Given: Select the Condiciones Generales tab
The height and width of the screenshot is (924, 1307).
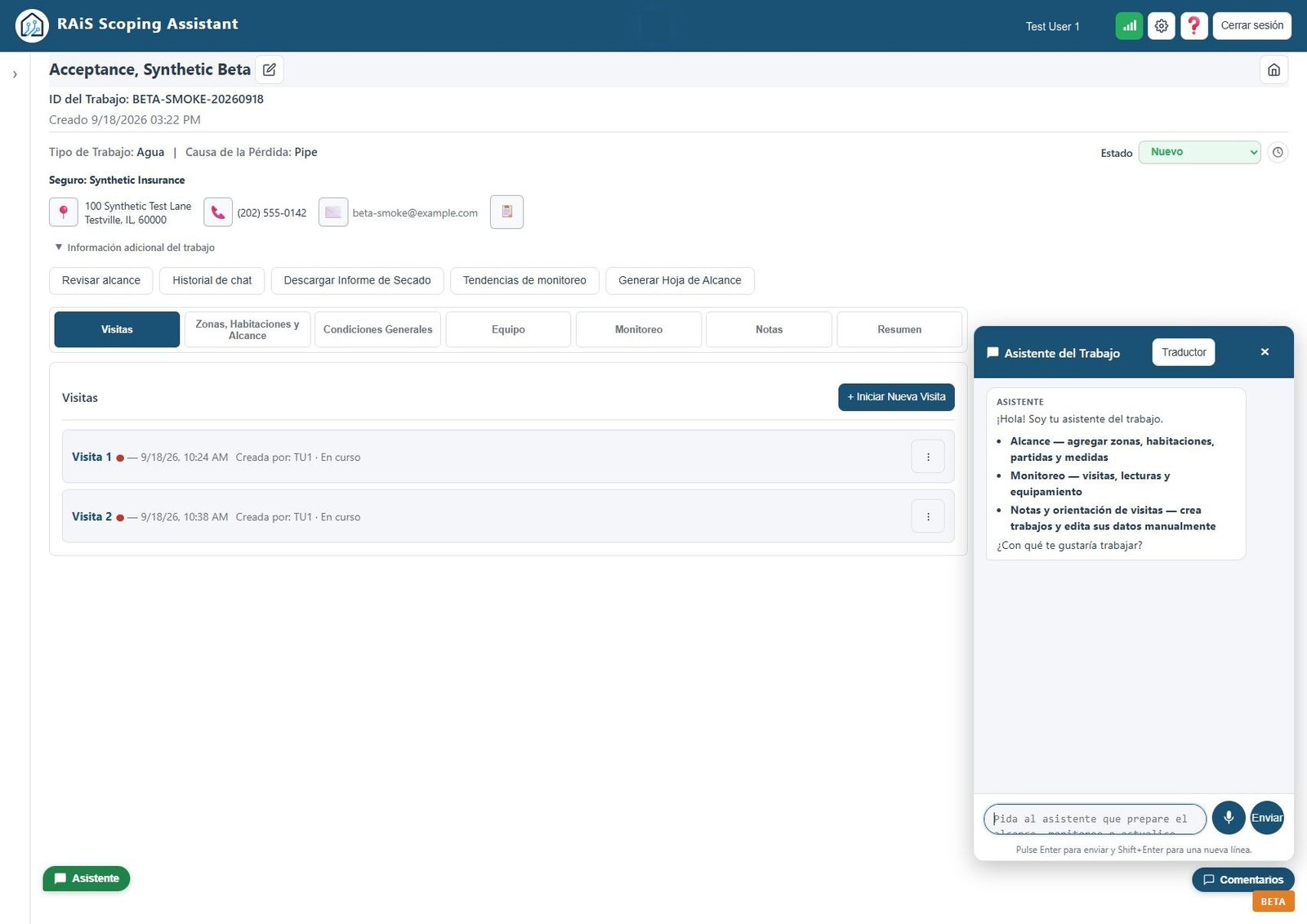Looking at the screenshot, I should click(x=377, y=329).
